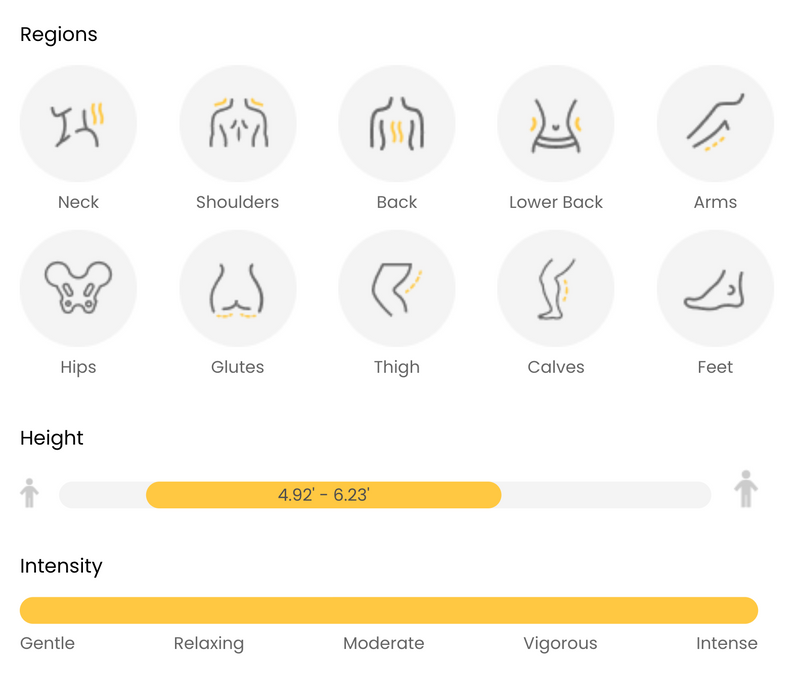Select the Vigorous intensity level
The image size is (800, 694).
[560, 643]
